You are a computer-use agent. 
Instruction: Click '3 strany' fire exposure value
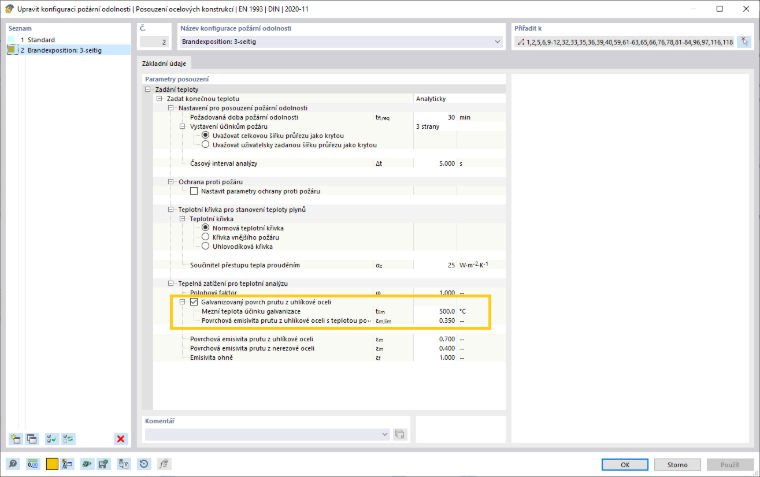459,126
